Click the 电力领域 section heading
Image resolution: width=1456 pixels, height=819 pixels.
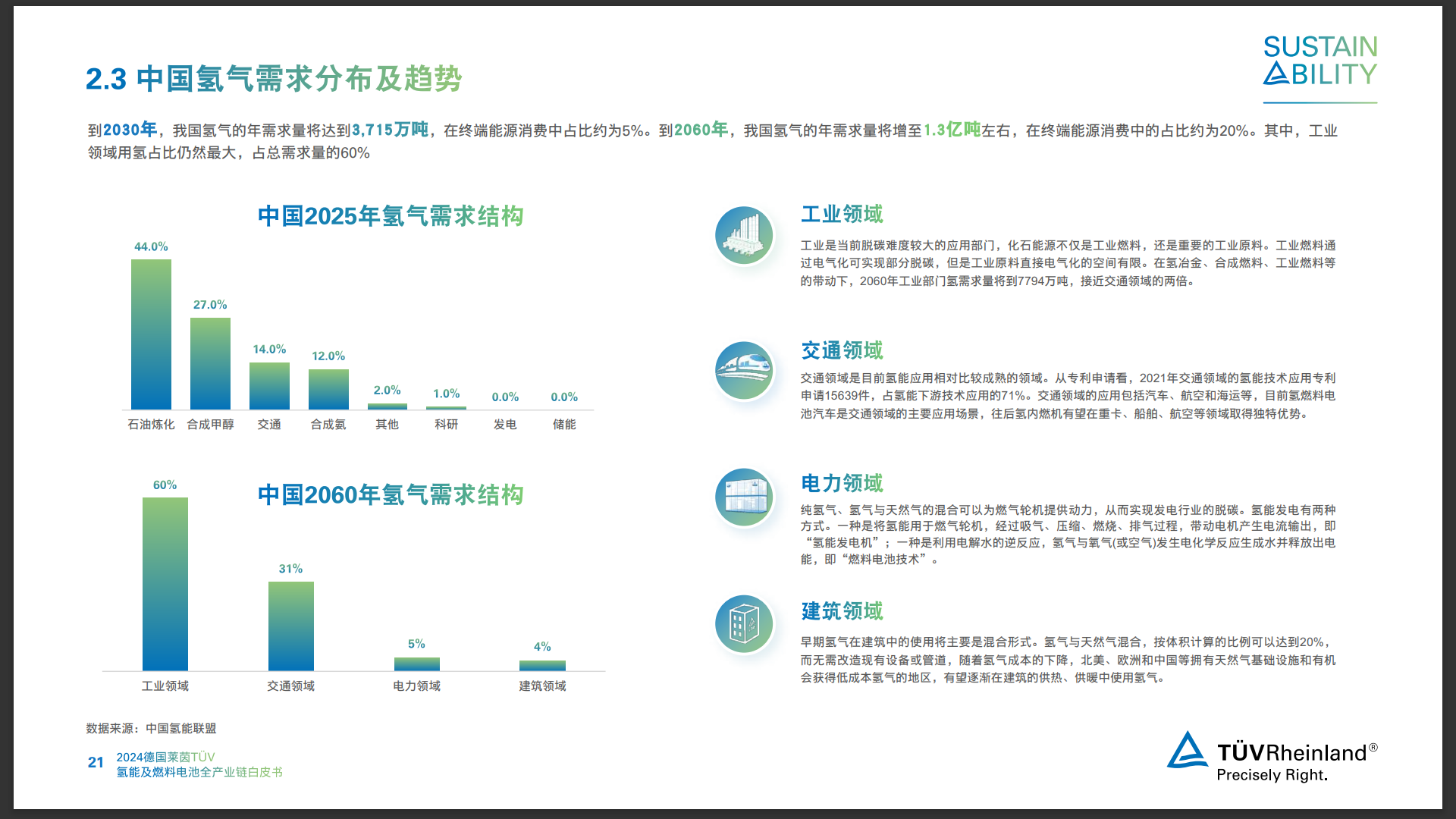coord(842,483)
